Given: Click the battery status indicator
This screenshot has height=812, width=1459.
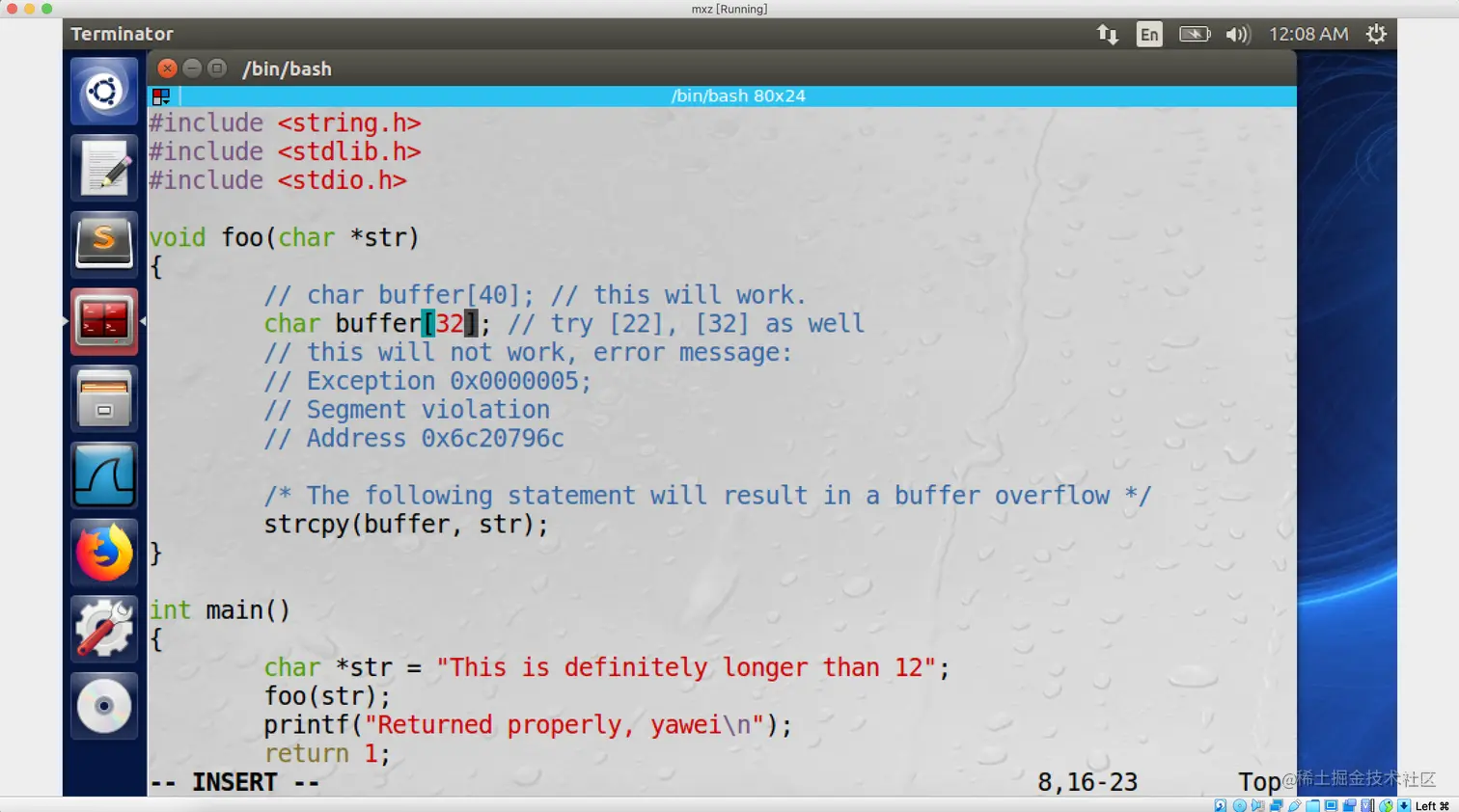Looking at the screenshot, I should [x=1195, y=35].
